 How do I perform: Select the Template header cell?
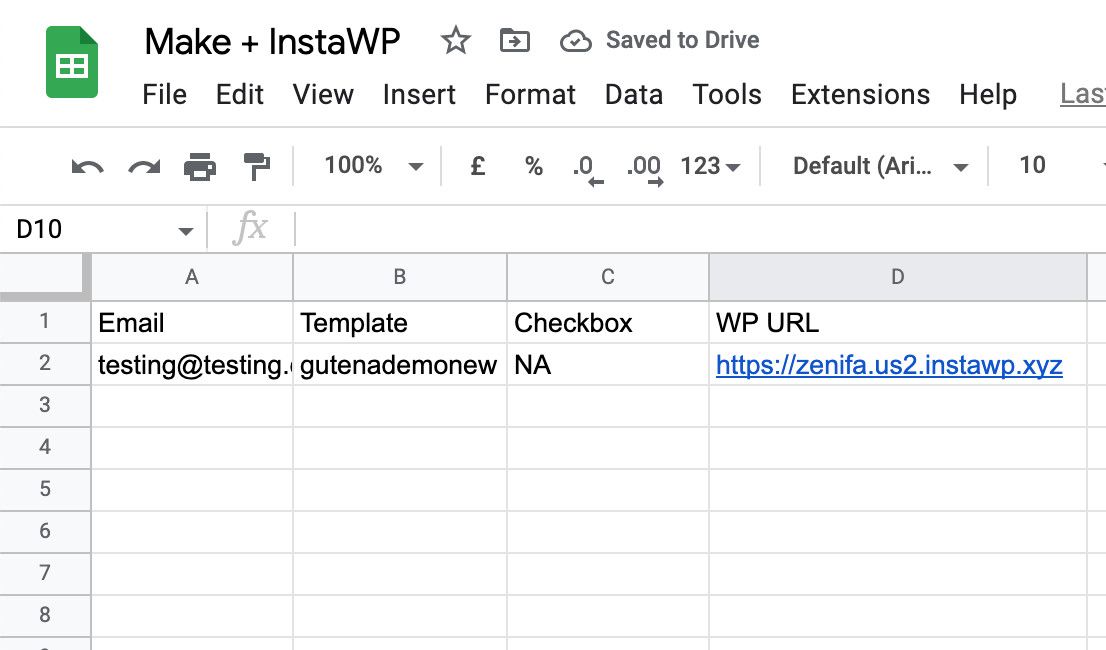click(400, 322)
